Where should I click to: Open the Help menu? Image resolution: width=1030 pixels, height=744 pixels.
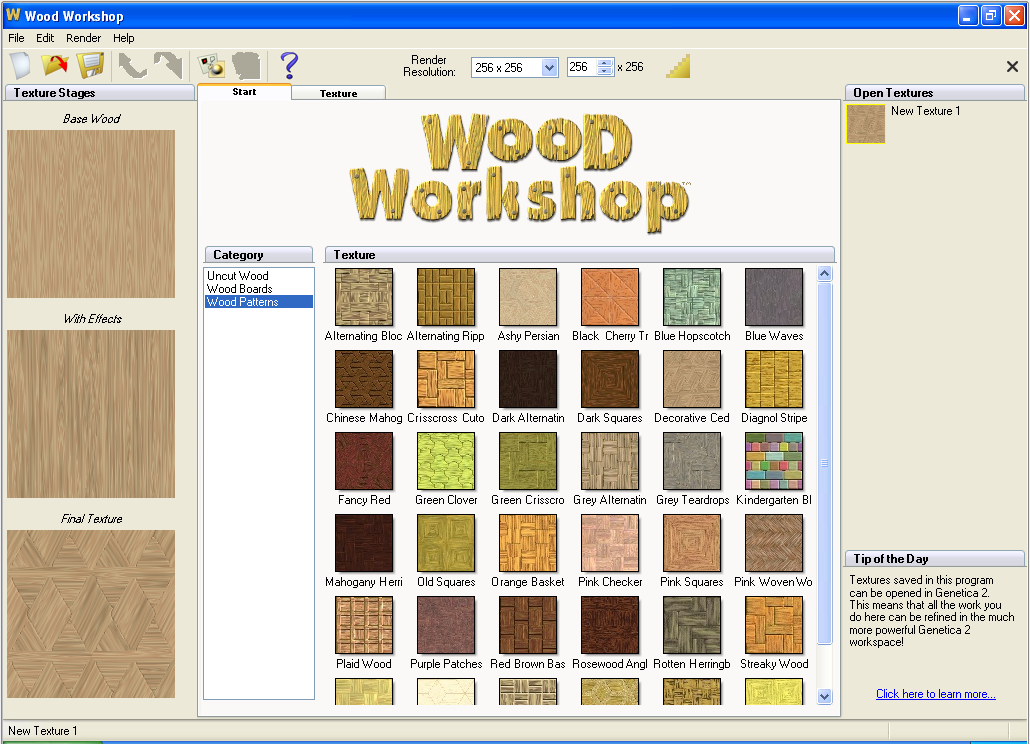[123, 38]
